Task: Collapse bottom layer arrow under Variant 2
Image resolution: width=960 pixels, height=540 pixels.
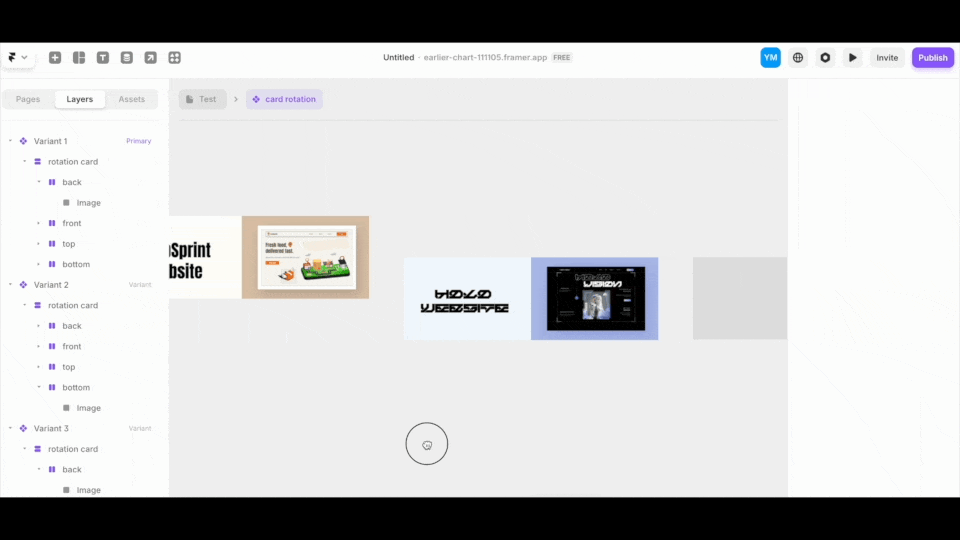Action: (39, 387)
